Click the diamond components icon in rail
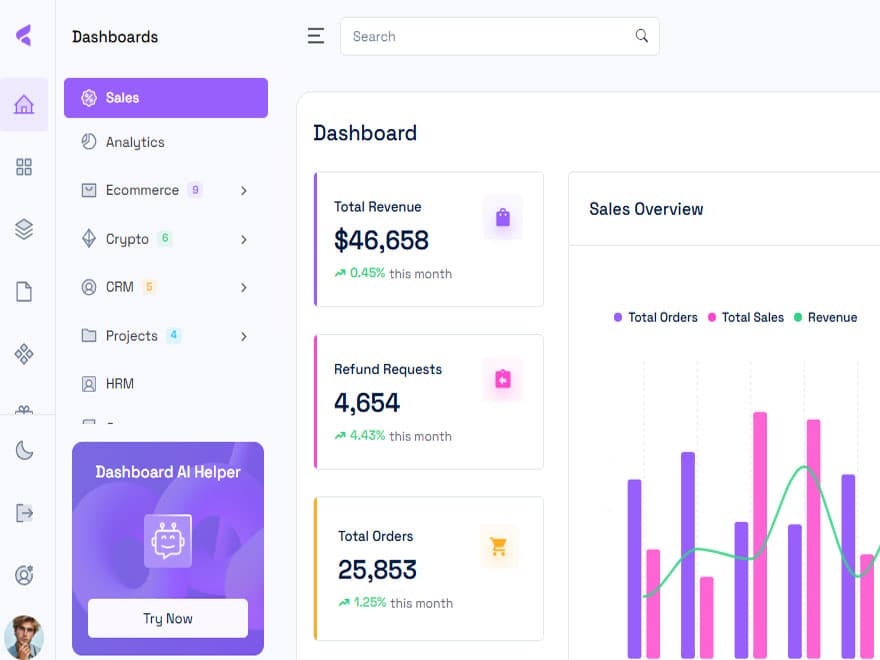This screenshot has height=660, width=880. pos(24,354)
